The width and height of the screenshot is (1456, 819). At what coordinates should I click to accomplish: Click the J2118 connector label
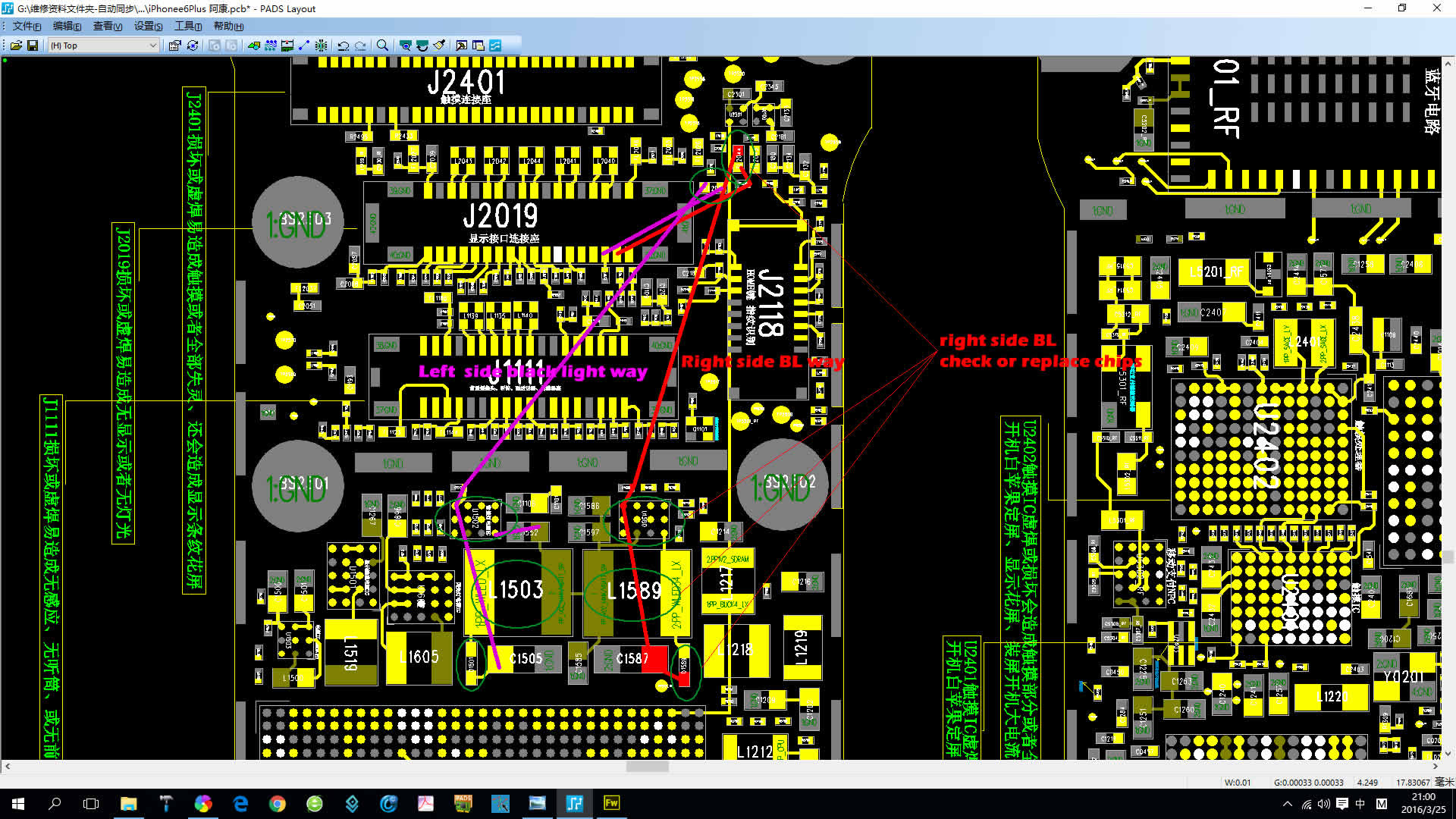770,303
